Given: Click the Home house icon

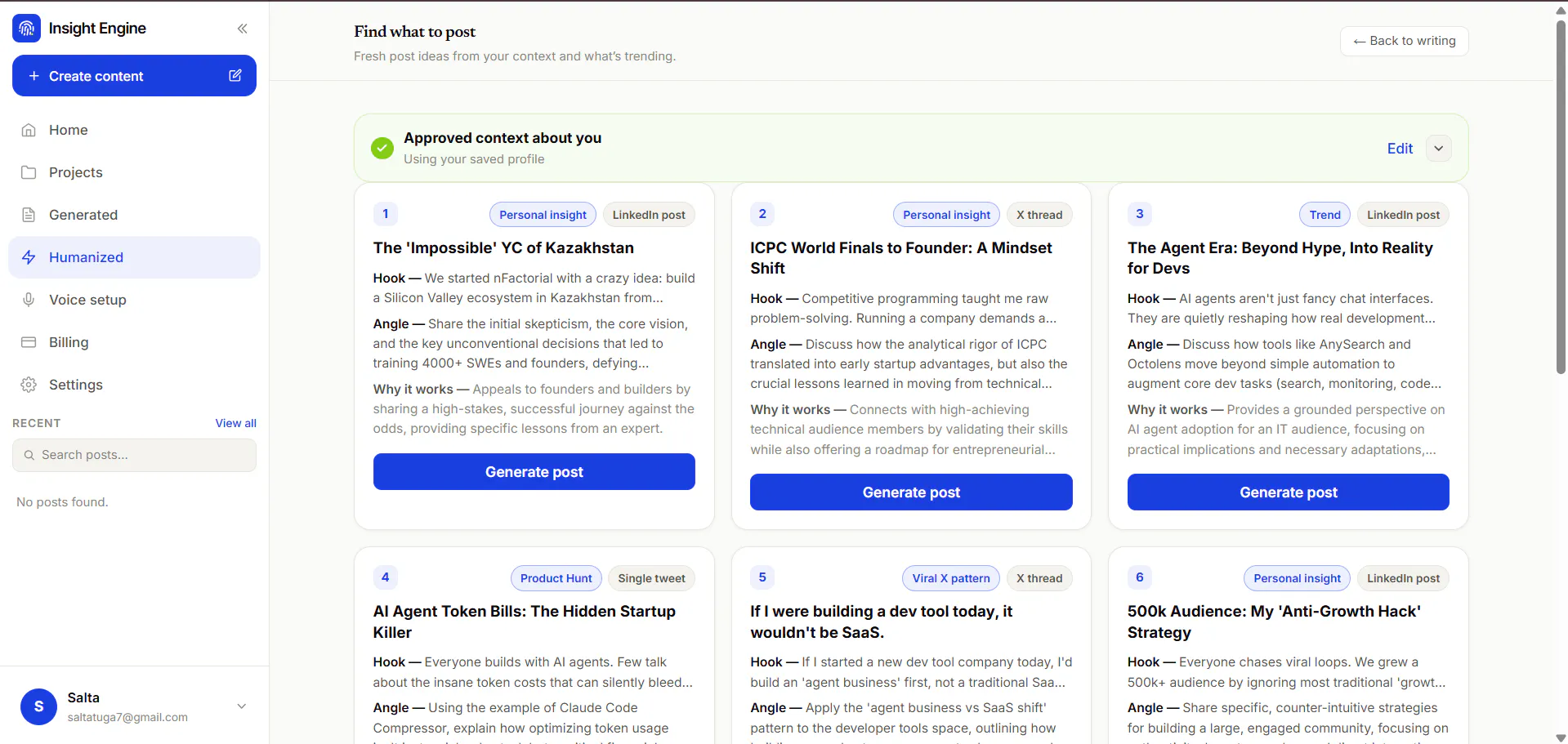Looking at the screenshot, I should coord(29,130).
